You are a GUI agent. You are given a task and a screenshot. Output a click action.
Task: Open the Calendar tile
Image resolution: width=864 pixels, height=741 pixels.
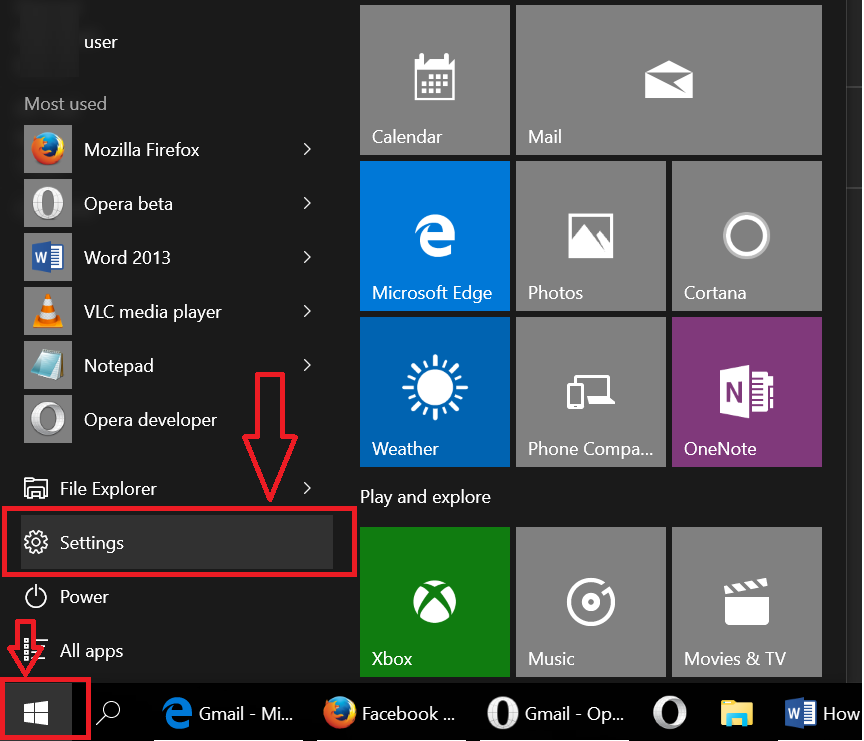pyautogui.click(x=435, y=80)
